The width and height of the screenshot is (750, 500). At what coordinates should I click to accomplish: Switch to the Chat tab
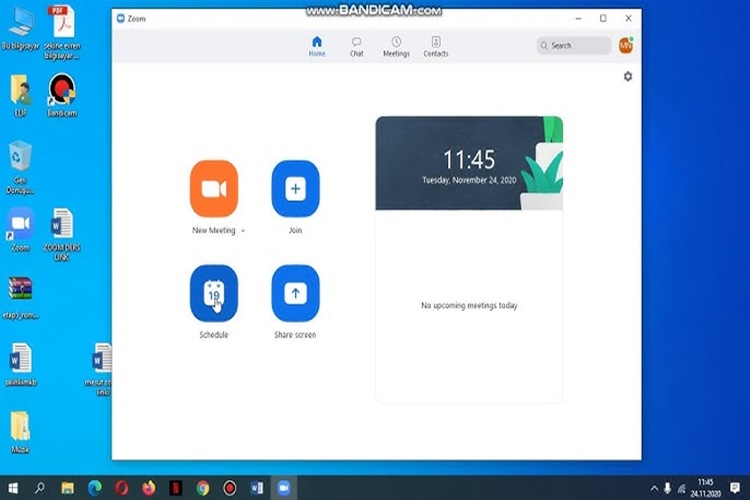tap(356, 46)
